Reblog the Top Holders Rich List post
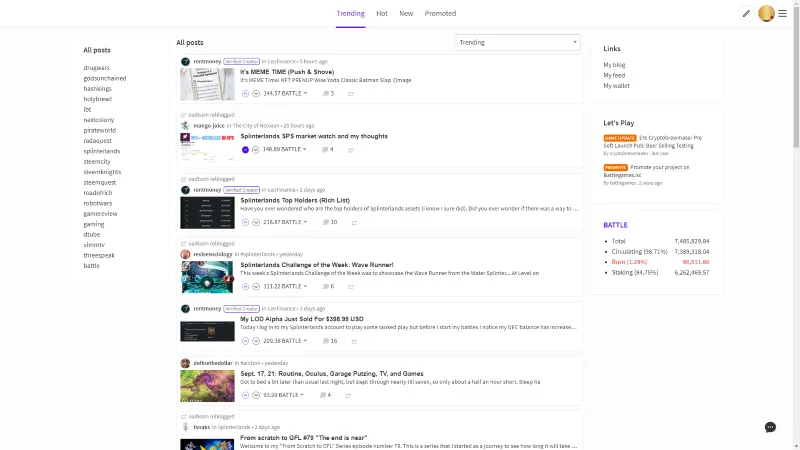 pos(354,222)
